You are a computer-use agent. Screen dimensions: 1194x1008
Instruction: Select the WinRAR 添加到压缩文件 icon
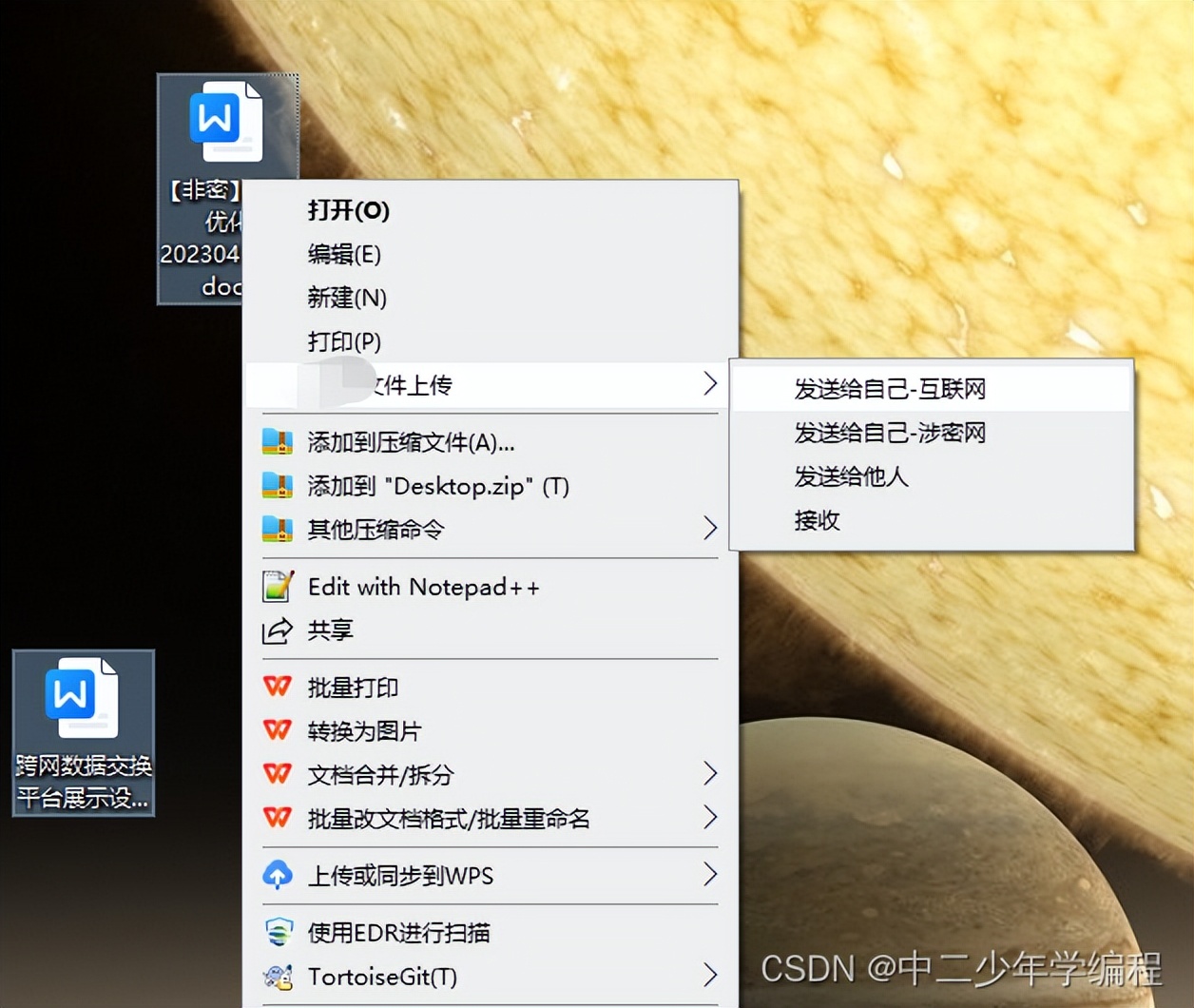278,441
